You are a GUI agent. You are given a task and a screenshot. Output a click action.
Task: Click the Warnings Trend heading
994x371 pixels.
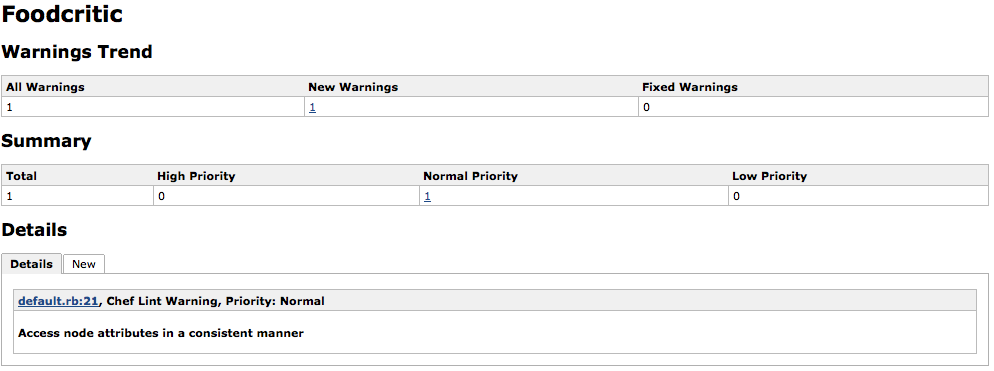pos(77,51)
